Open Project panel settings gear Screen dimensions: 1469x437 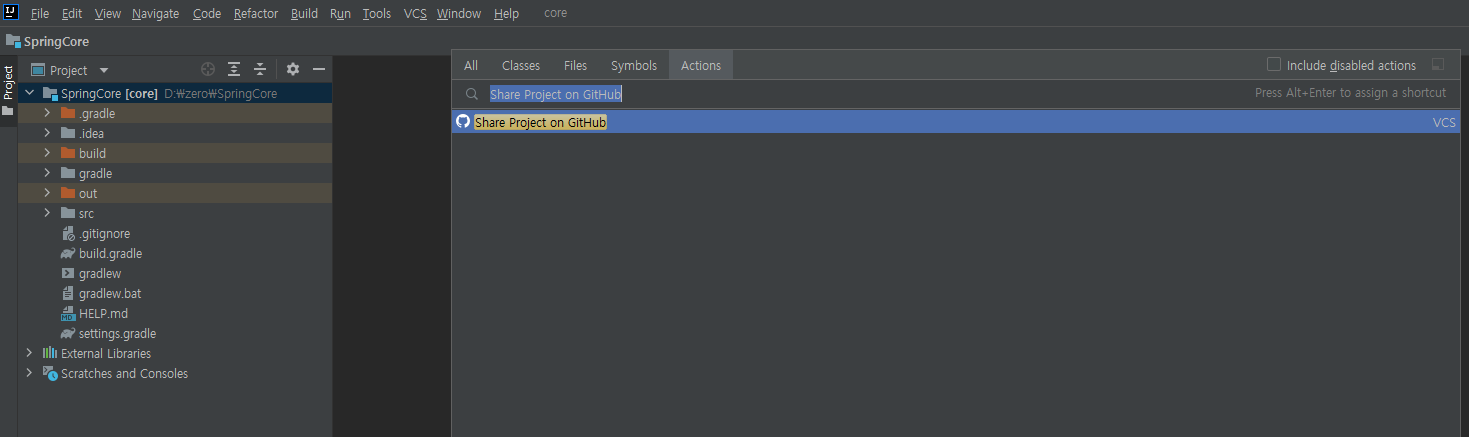(x=293, y=69)
